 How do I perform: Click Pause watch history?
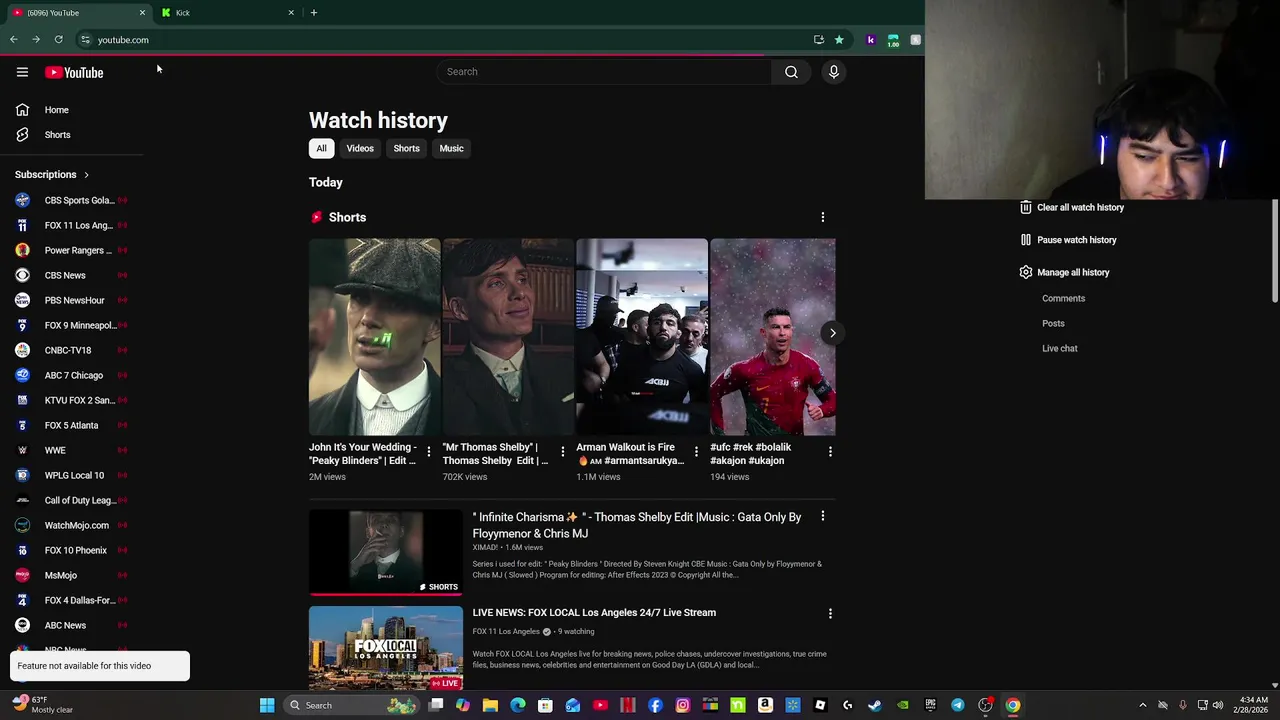1076,240
